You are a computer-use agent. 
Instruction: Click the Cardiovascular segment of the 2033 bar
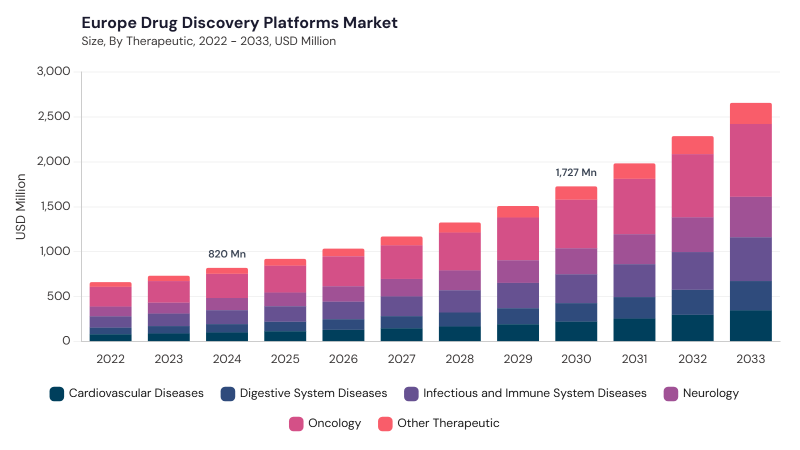click(751, 326)
